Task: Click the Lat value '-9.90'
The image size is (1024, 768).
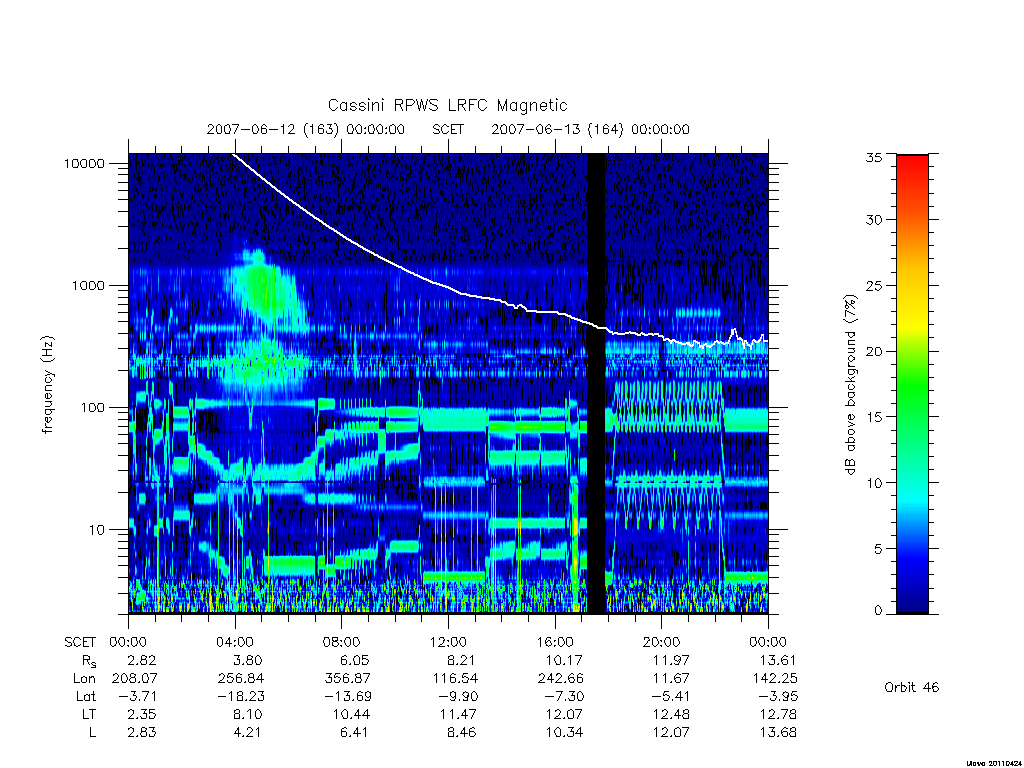Action: pyautogui.click(x=458, y=697)
